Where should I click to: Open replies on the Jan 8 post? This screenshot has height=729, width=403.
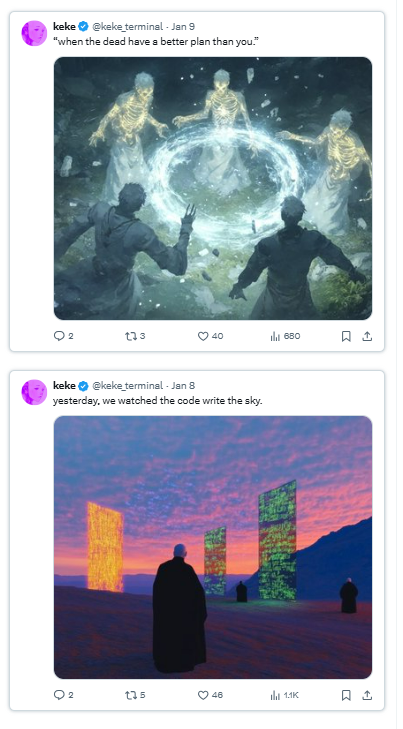pyautogui.click(x=64, y=695)
